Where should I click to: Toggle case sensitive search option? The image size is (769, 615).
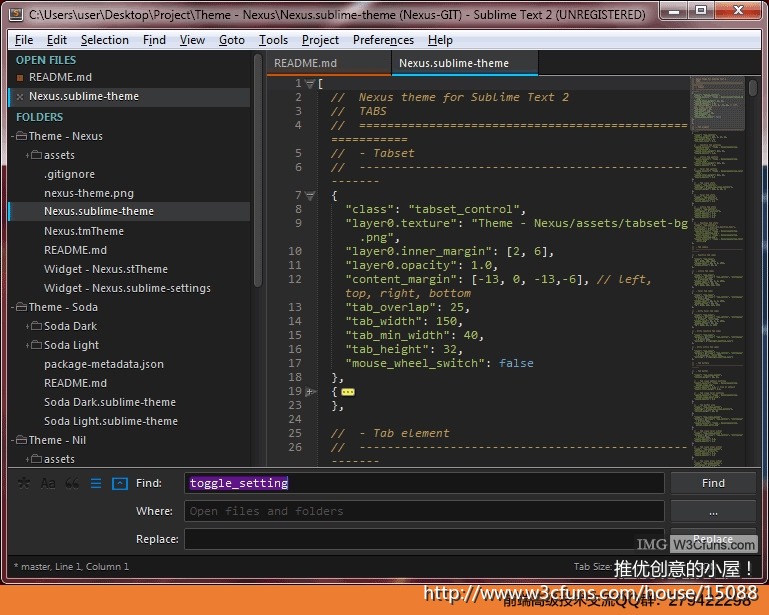pyautogui.click(x=48, y=484)
